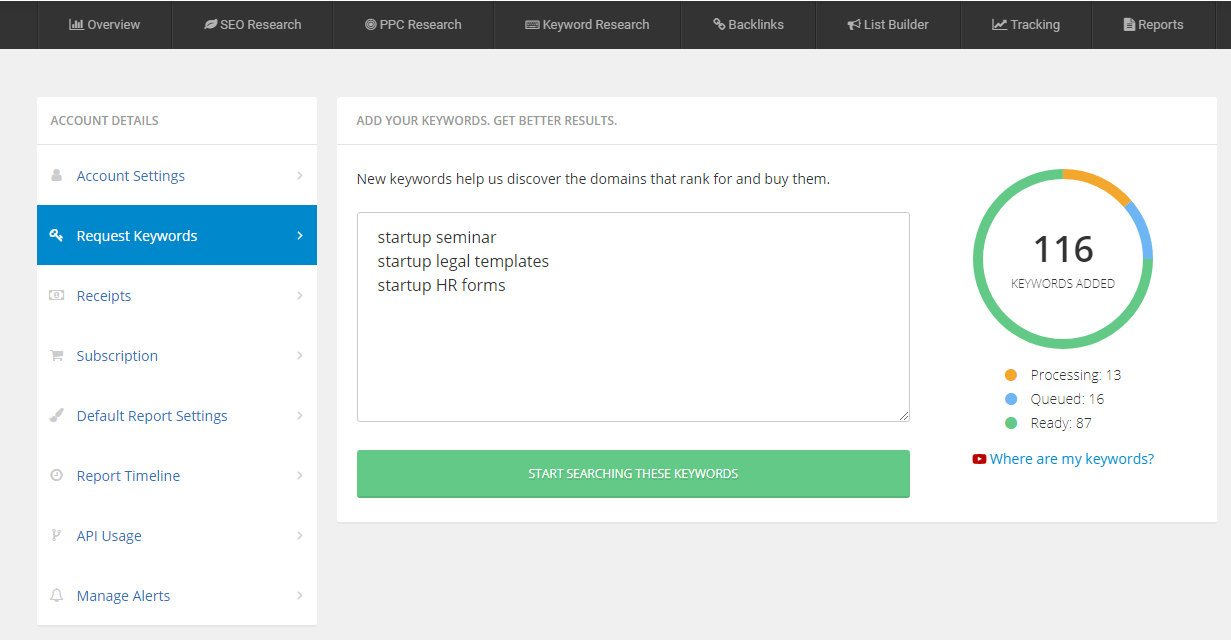Click the 'Queued: 16' legend text
Image resolution: width=1231 pixels, height=640 pixels.
pyautogui.click(x=1067, y=399)
